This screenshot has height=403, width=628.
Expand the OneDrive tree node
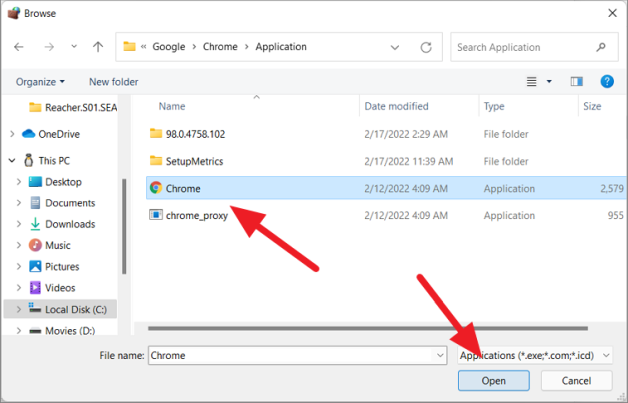pyautogui.click(x=12, y=134)
